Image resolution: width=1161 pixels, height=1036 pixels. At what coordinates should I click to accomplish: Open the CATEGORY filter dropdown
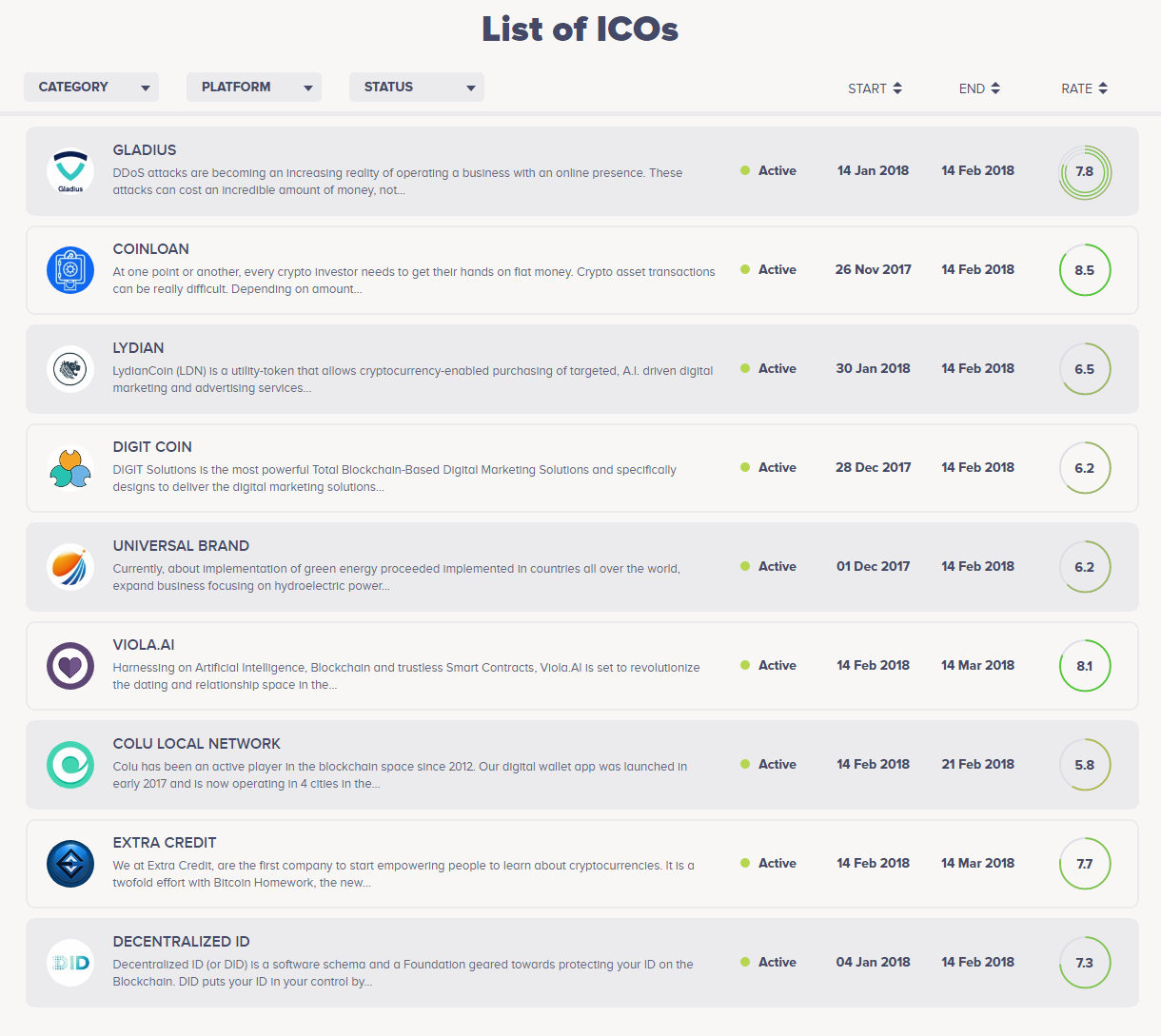(90, 87)
